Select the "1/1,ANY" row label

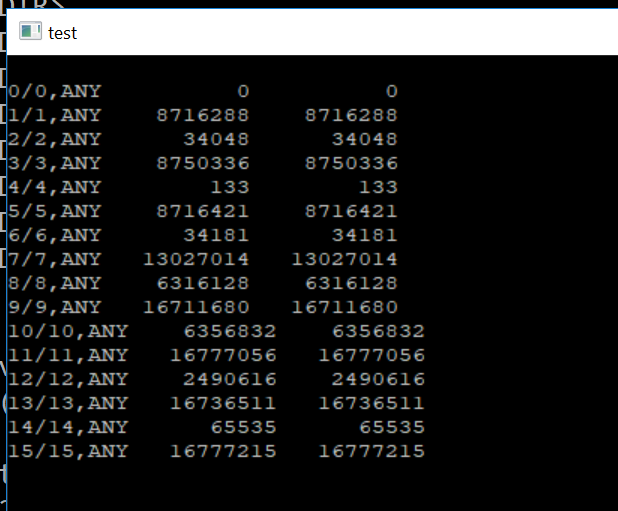(x=55, y=115)
